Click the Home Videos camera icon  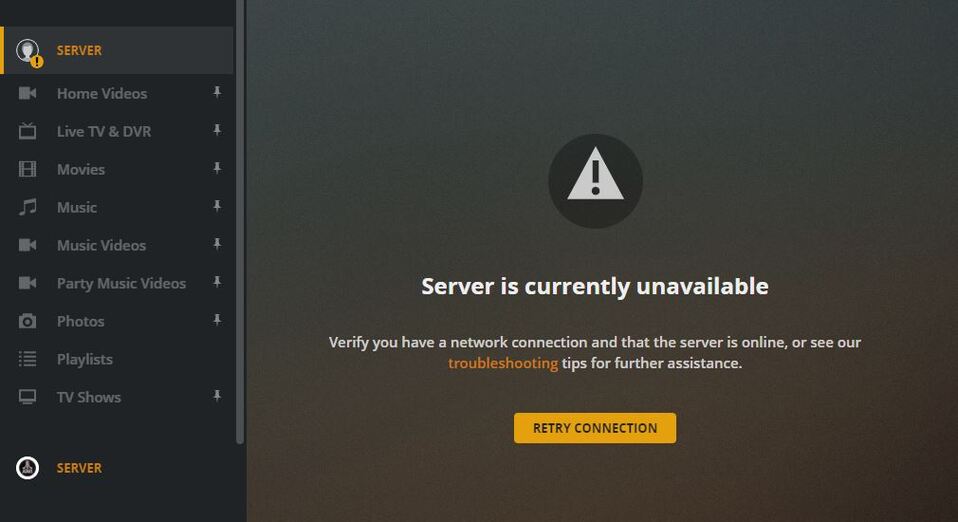(27, 93)
